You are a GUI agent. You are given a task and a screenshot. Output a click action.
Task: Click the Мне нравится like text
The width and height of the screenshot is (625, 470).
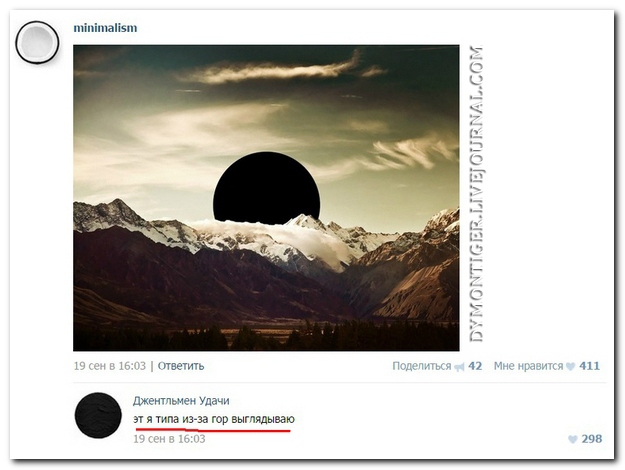pos(529,366)
